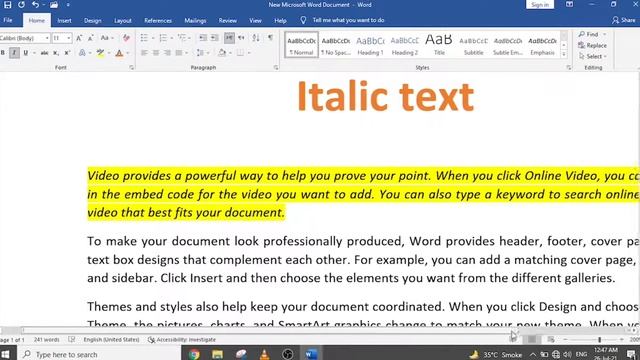Toggle Bold formatting
This screenshot has height=360, width=640.
pos(3,53)
